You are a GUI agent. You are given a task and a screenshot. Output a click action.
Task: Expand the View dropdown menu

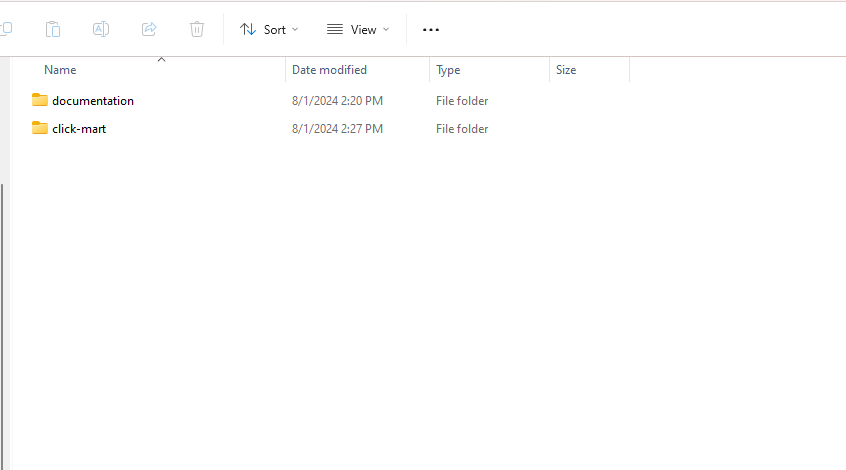point(358,30)
